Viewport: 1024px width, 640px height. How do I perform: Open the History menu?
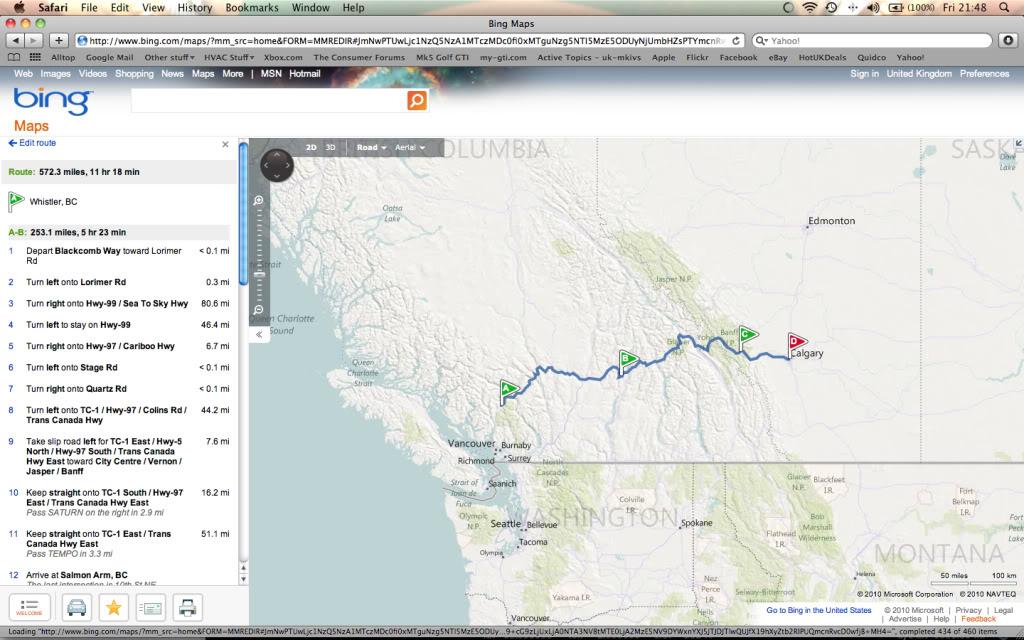click(195, 8)
